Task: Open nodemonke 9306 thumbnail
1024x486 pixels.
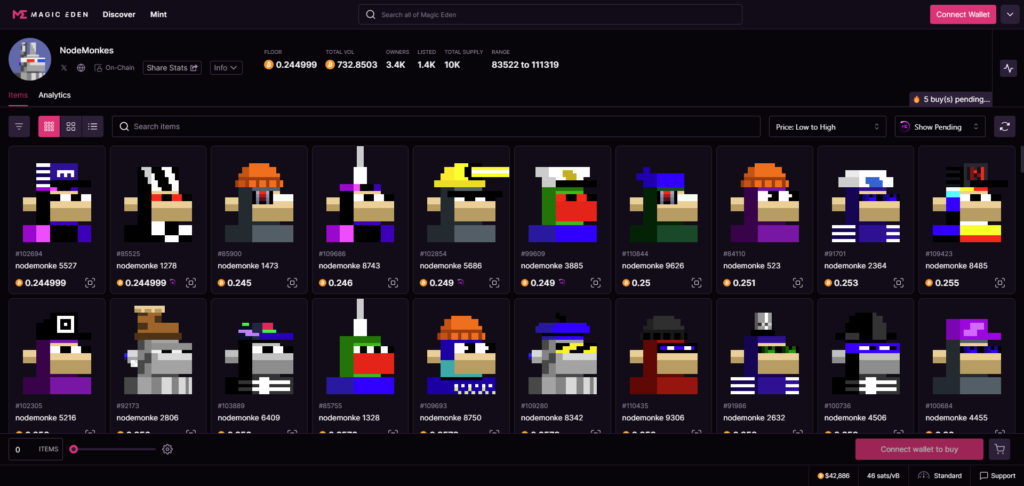Action: click(664, 349)
